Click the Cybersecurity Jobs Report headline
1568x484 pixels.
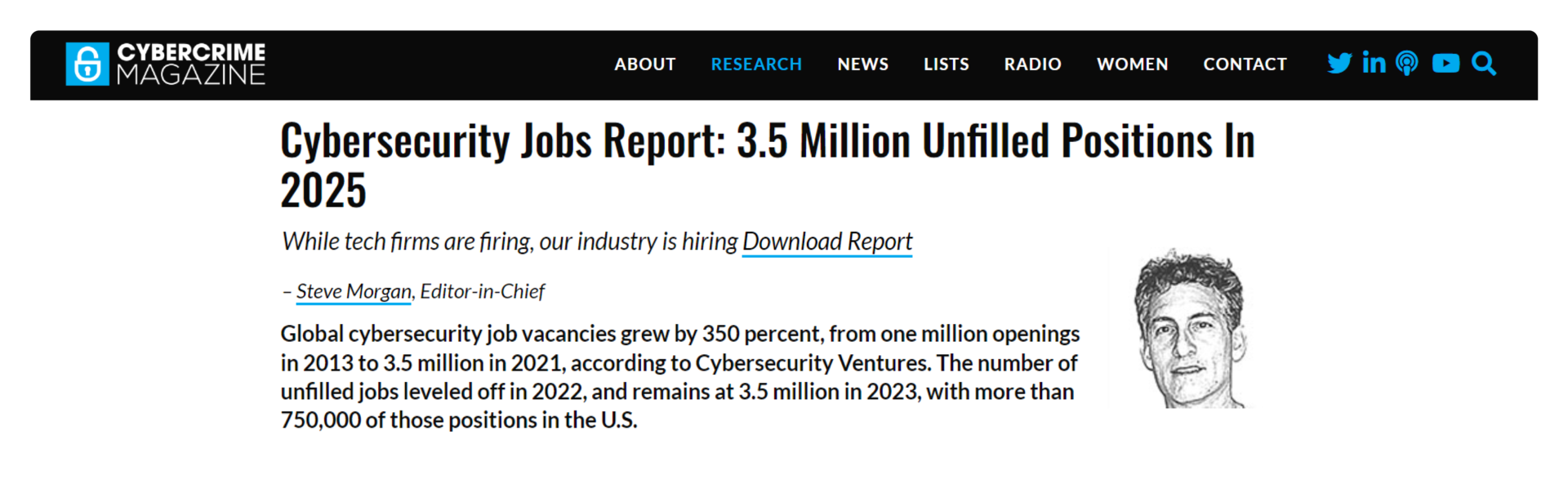[x=768, y=165]
